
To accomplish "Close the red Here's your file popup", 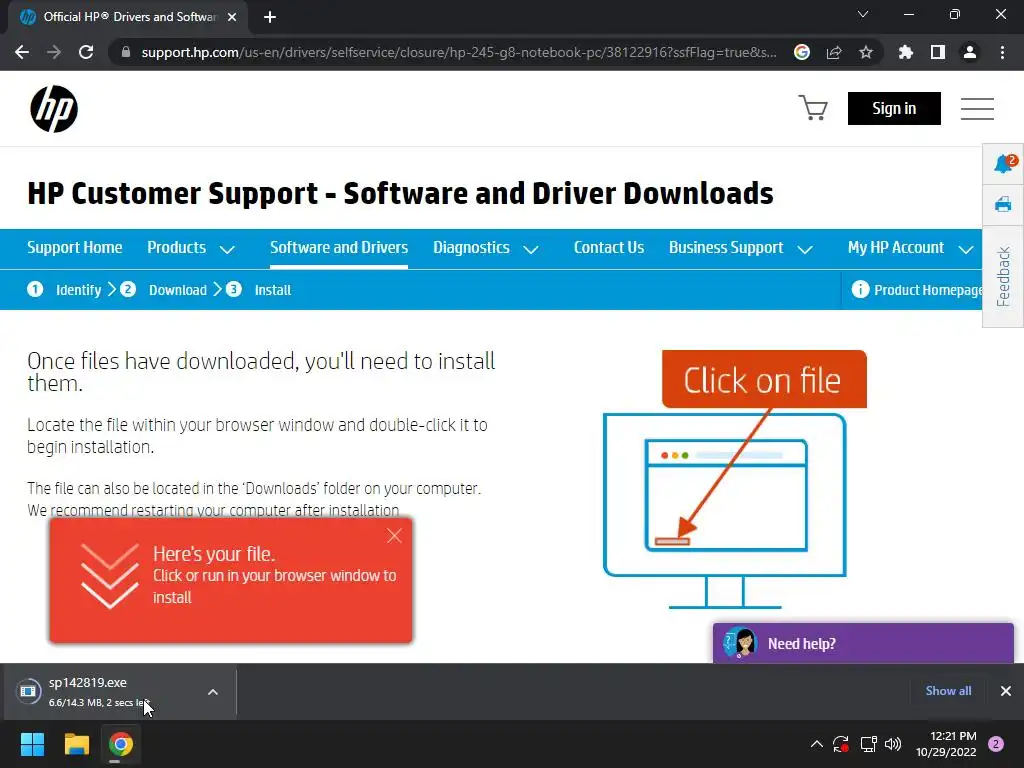I will click(x=394, y=536).
